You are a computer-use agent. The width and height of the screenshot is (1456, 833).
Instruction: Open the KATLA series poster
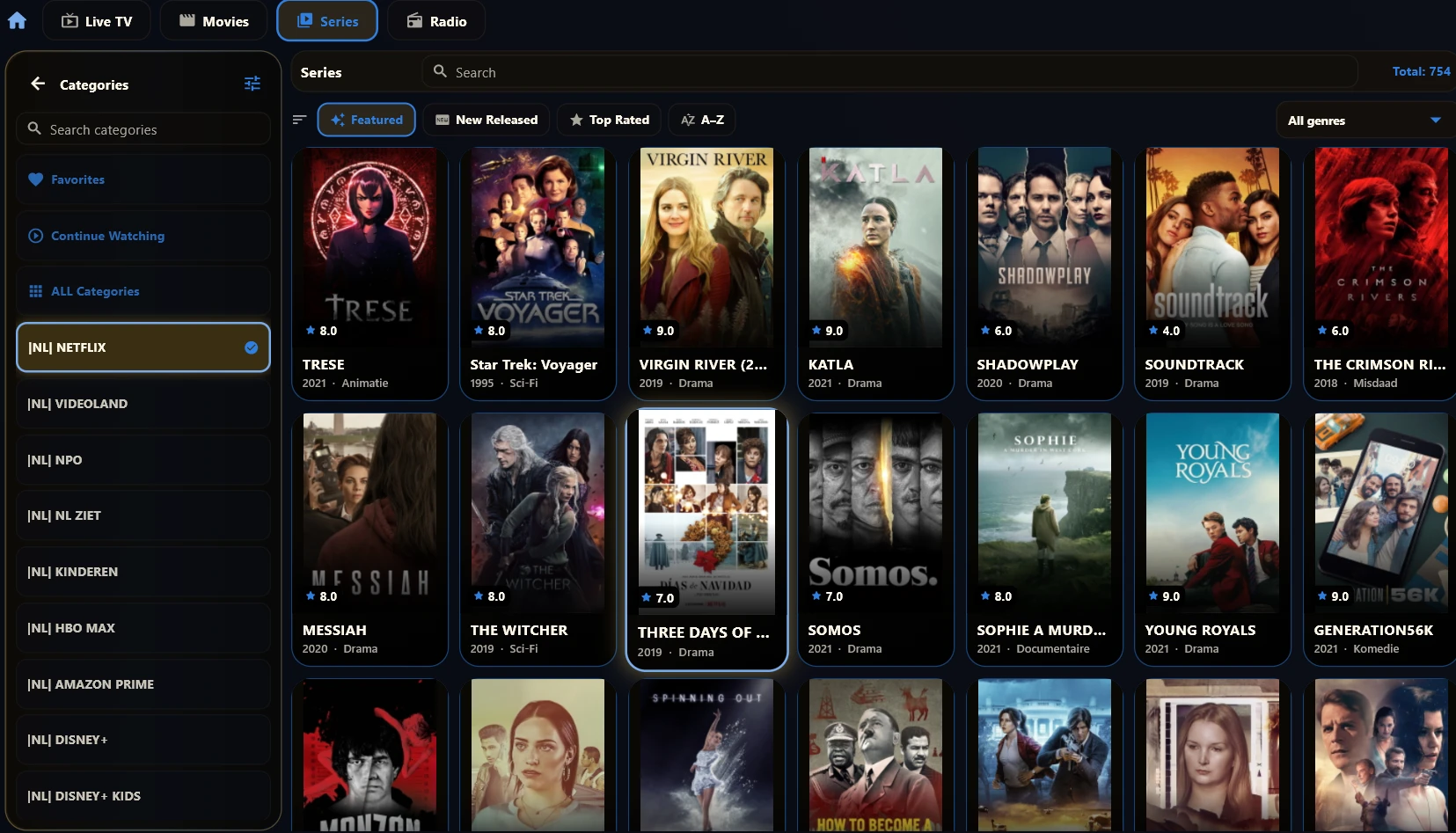[x=875, y=247]
